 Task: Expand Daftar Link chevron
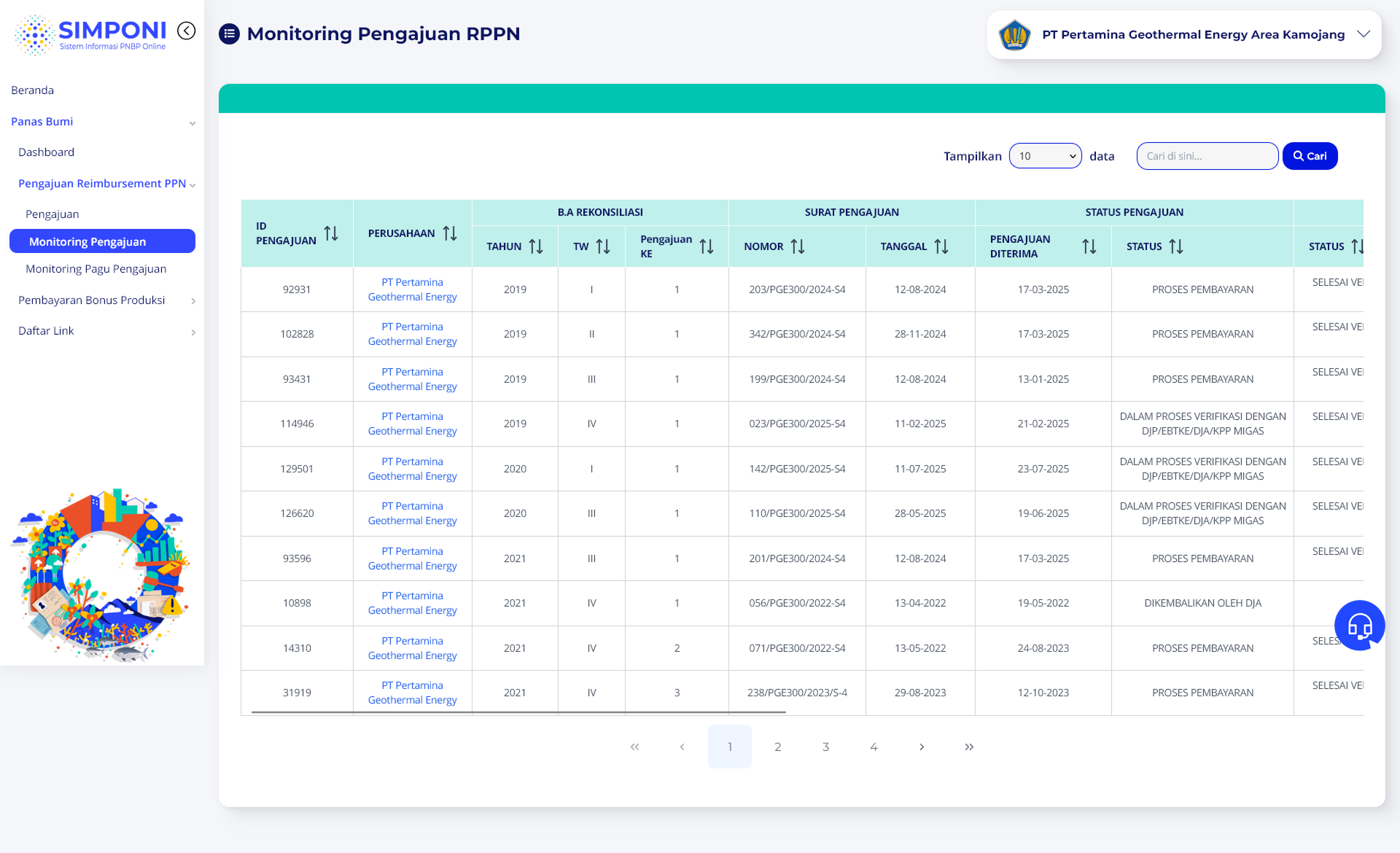193,332
